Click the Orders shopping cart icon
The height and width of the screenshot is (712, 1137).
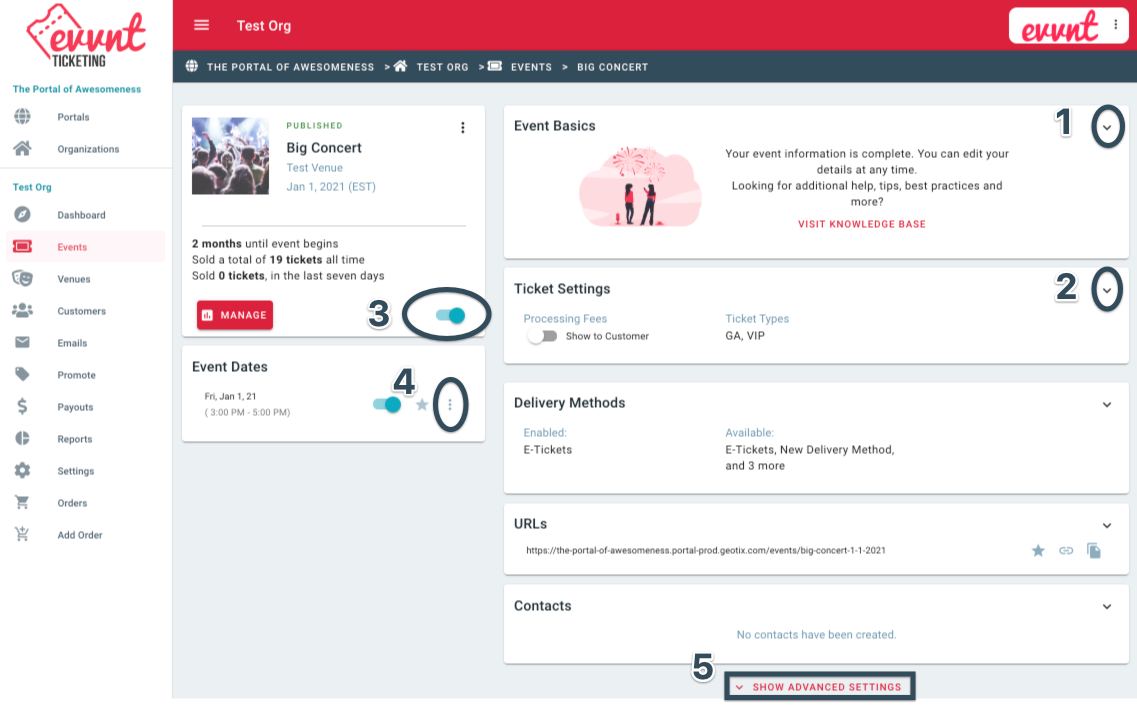22,502
